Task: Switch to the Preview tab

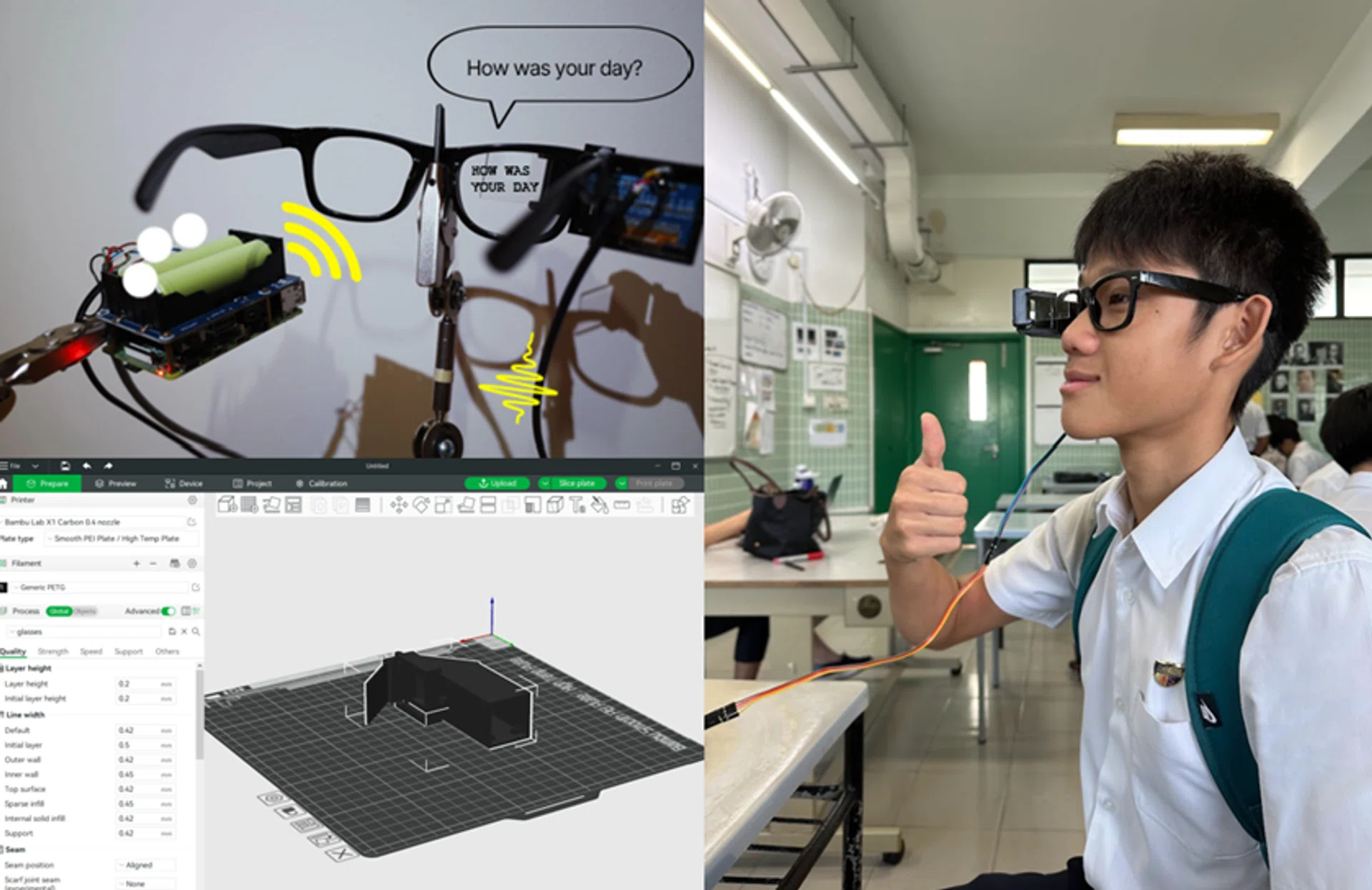Action: 120,483
